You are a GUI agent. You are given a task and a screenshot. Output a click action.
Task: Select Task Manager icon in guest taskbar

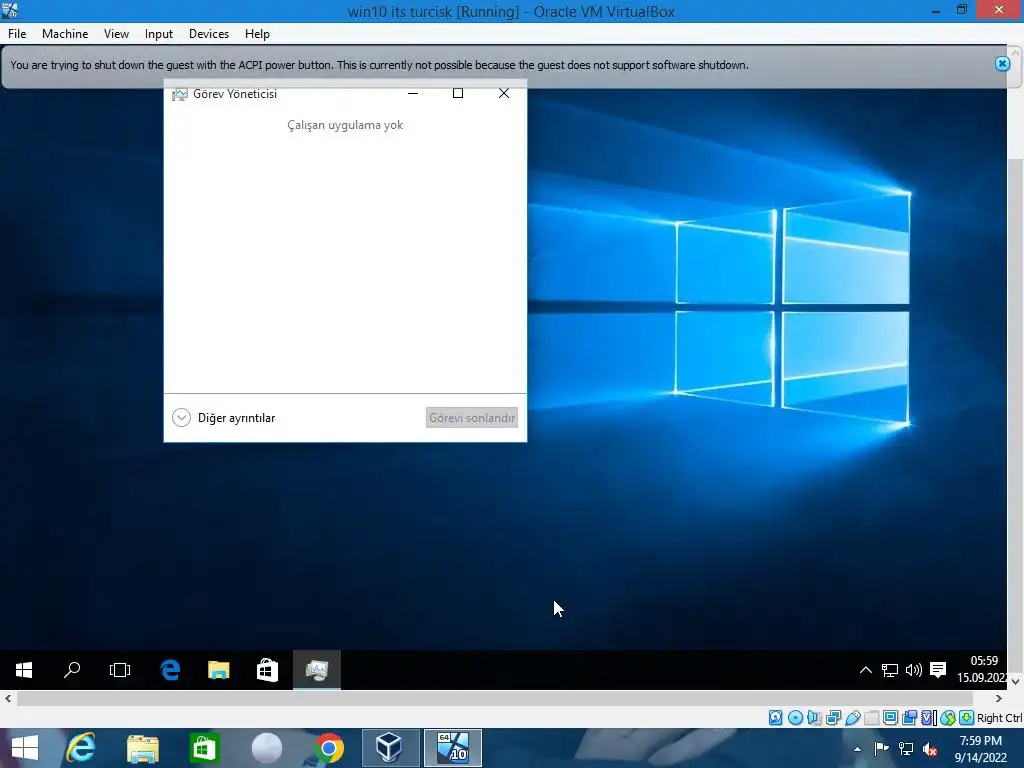click(x=317, y=670)
